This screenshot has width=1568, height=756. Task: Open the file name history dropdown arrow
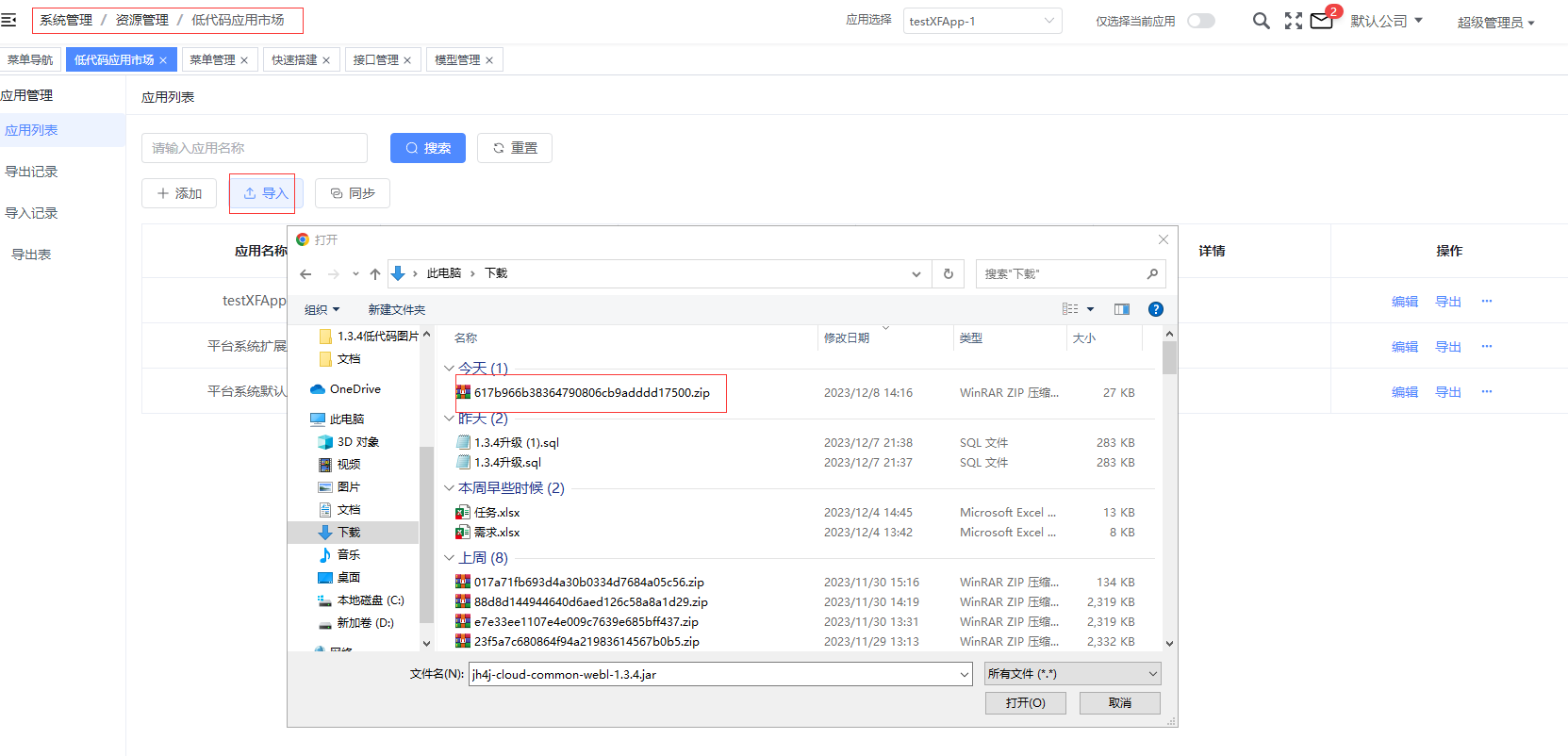click(x=965, y=675)
